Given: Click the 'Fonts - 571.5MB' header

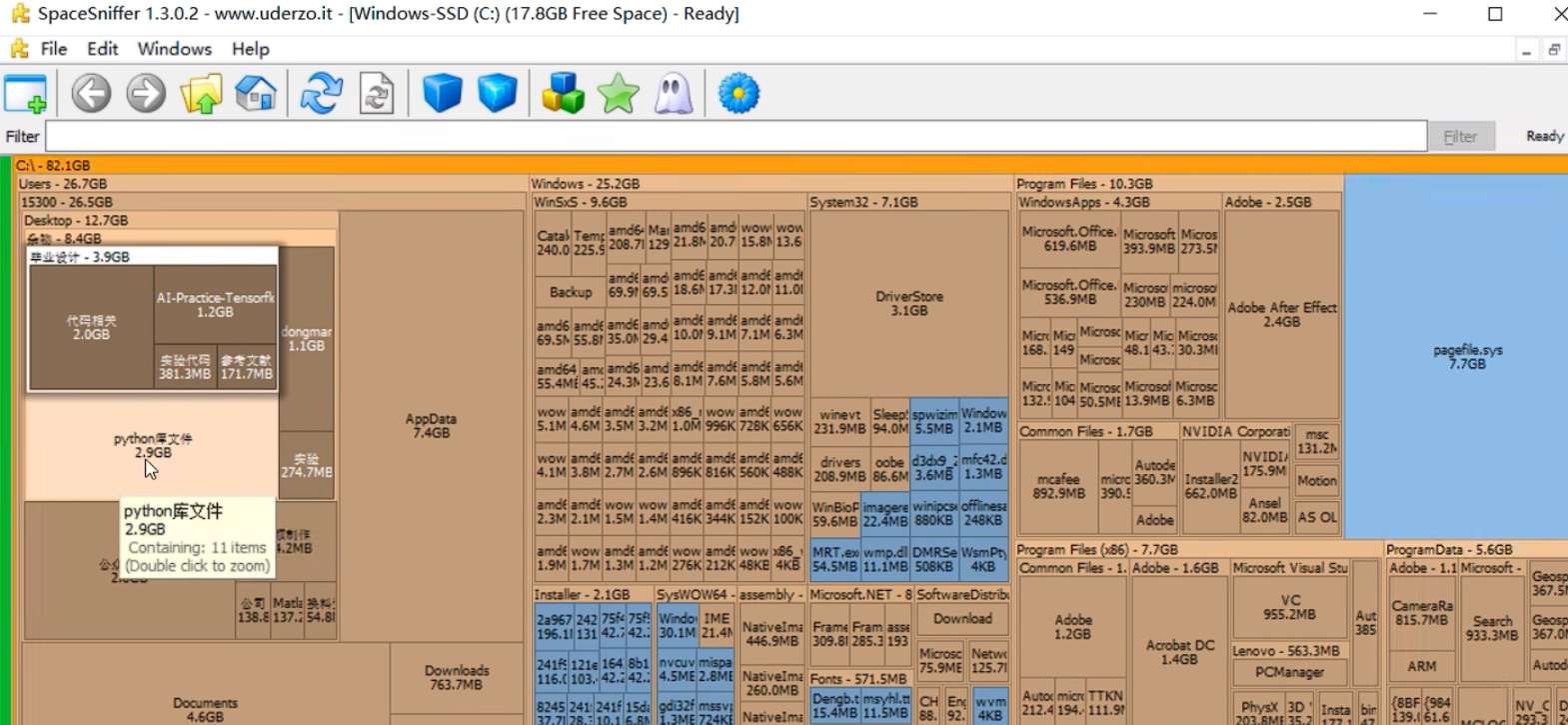Looking at the screenshot, I should 858,678.
